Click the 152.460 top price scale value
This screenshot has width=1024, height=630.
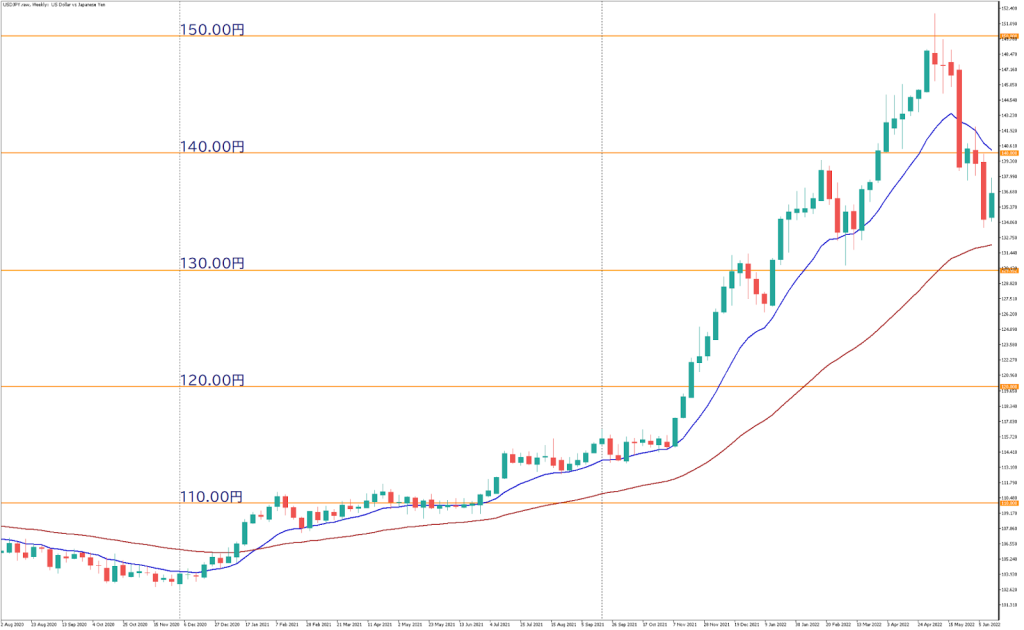(1009, 8)
